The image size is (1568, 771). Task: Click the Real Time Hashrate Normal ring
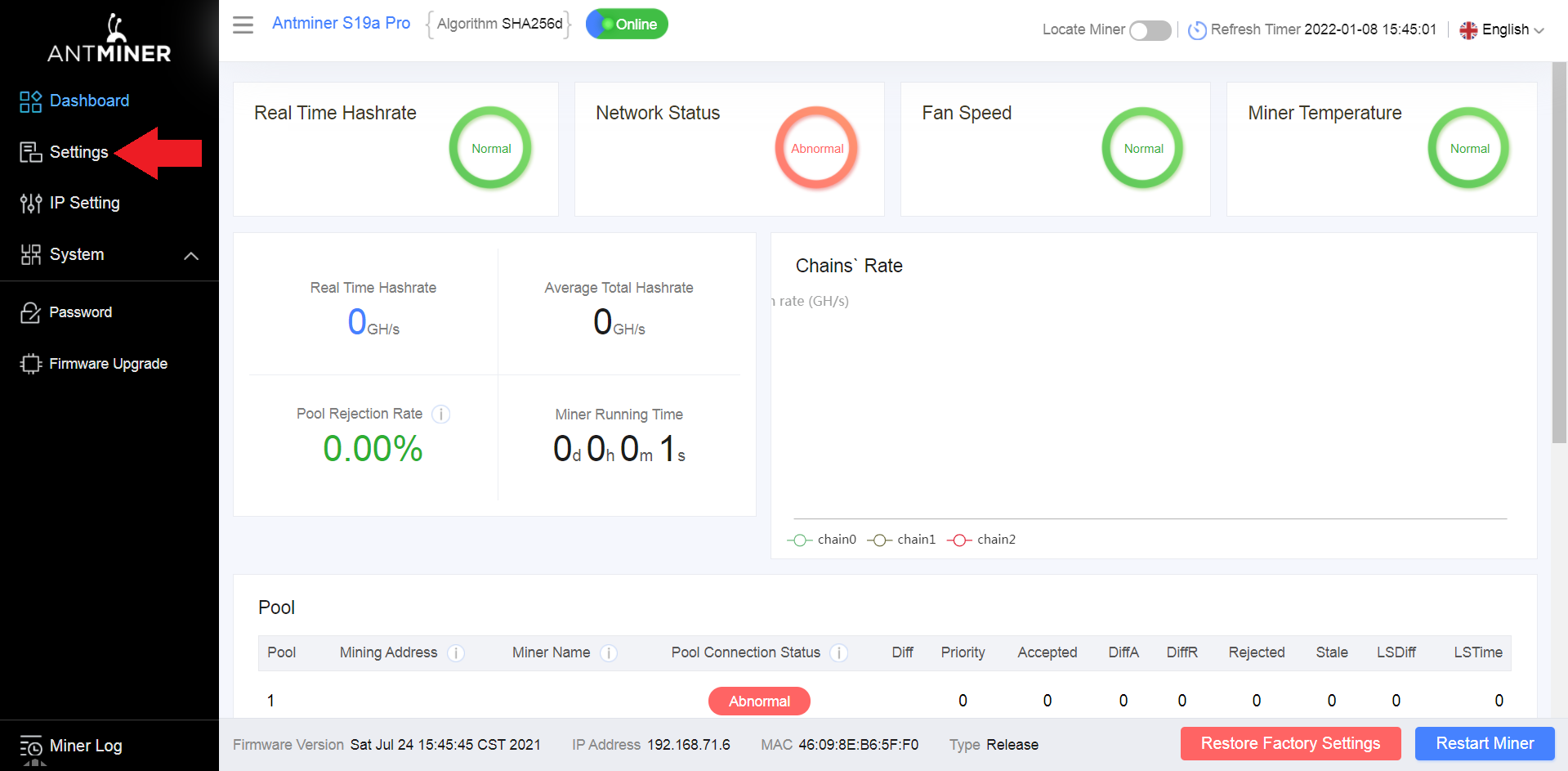tap(490, 148)
